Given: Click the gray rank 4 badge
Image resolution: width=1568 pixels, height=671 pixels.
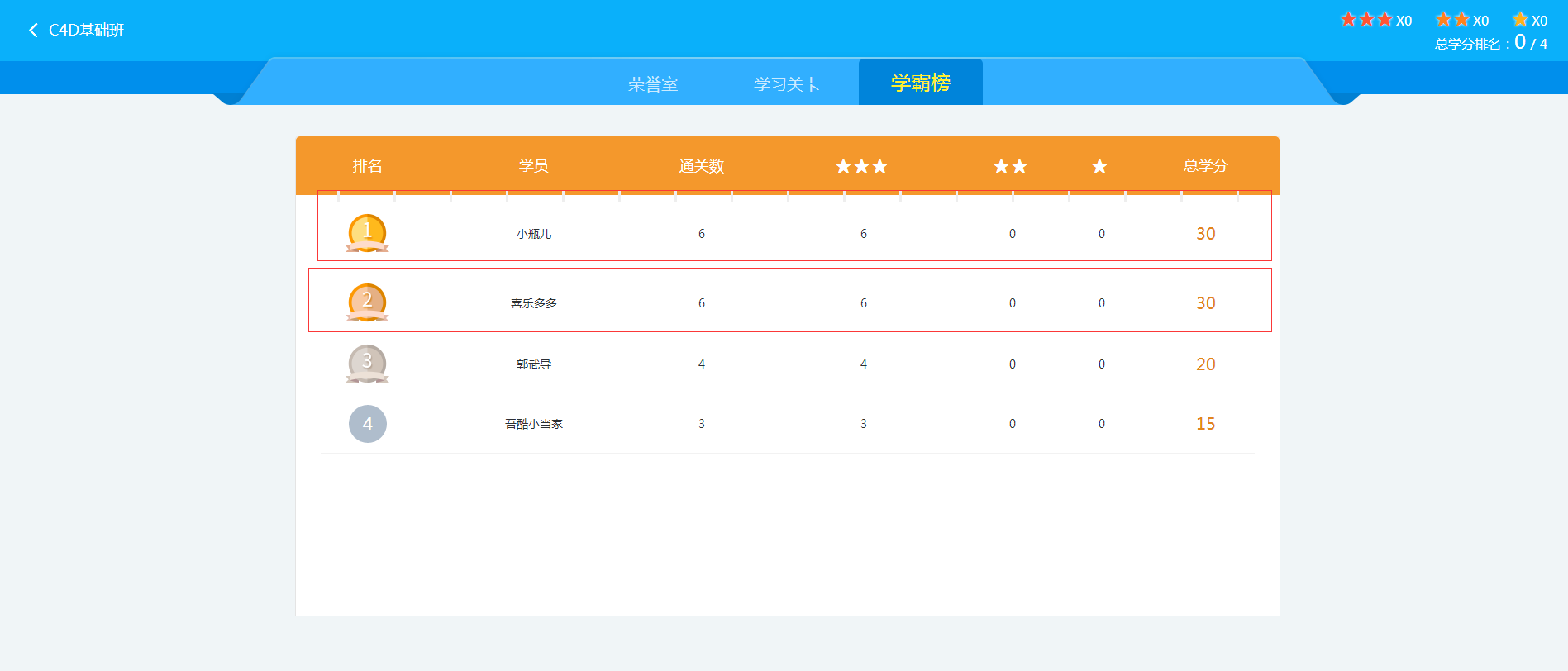Looking at the screenshot, I should click(x=367, y=424).
